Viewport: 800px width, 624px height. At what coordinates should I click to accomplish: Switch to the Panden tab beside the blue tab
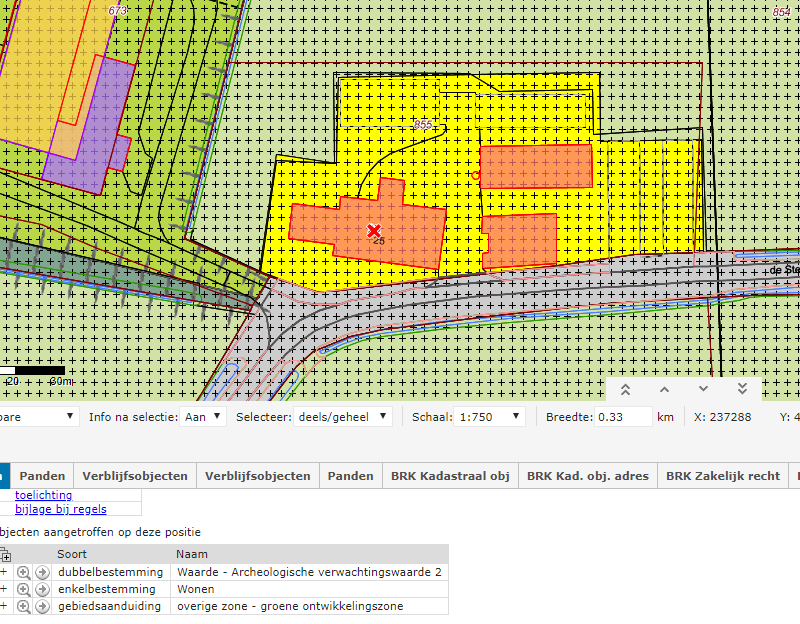point(42,476)
